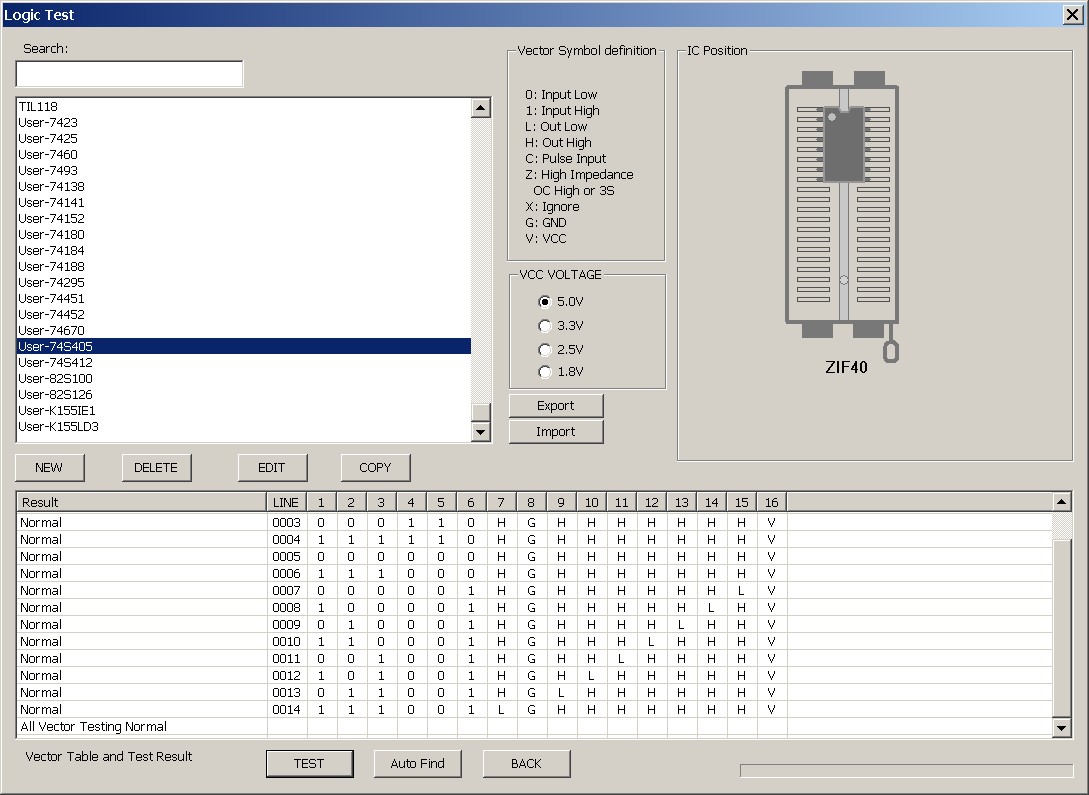
Task: Click the ZIF40 socket image
Action: (842, 205)
